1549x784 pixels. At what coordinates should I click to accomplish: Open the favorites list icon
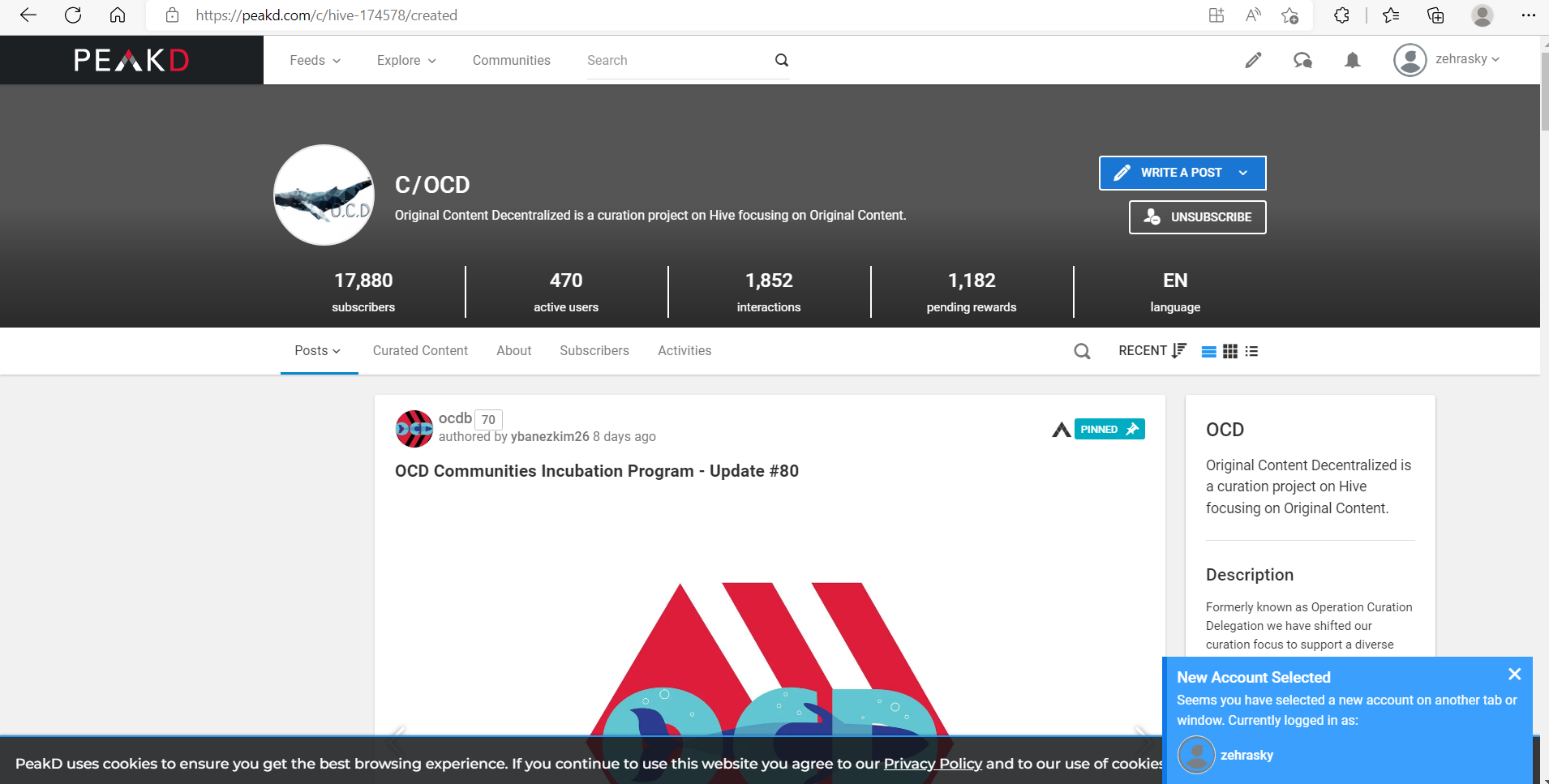click(1391, 15)
